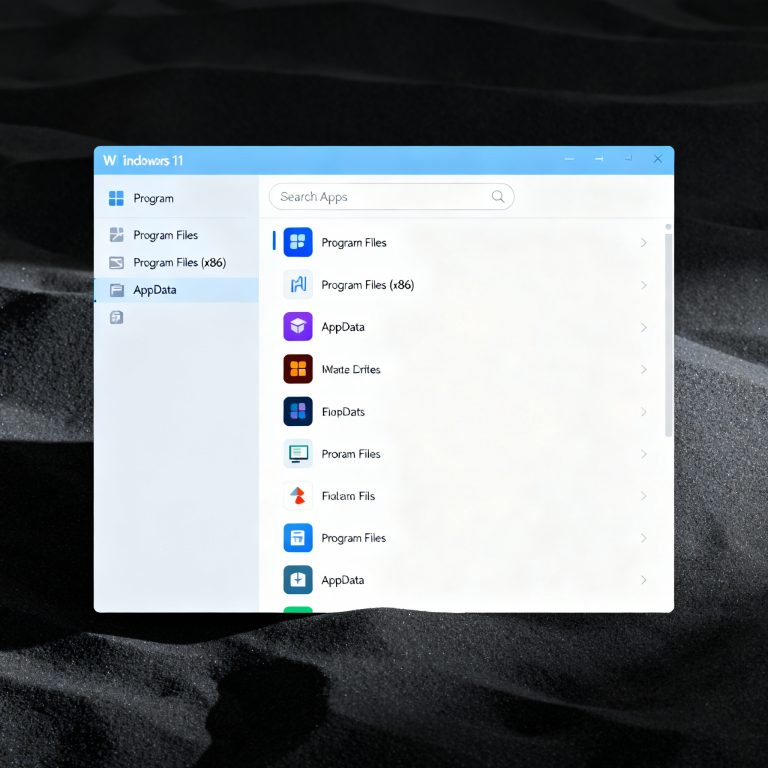Image resolution: width=768 pixels, height=768 pixels.
Task: Select Program Files in the sidebar
Action: 176,235
